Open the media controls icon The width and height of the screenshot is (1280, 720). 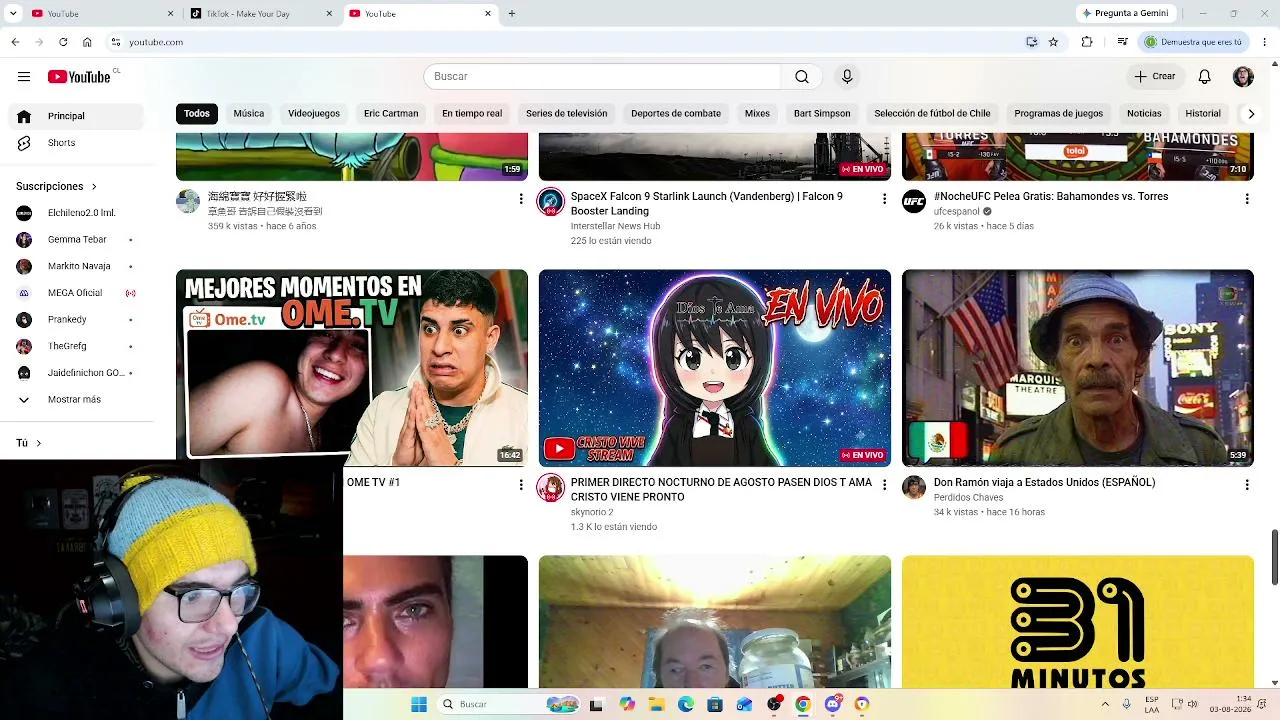pyautogui.click(x=1123, y=42)
